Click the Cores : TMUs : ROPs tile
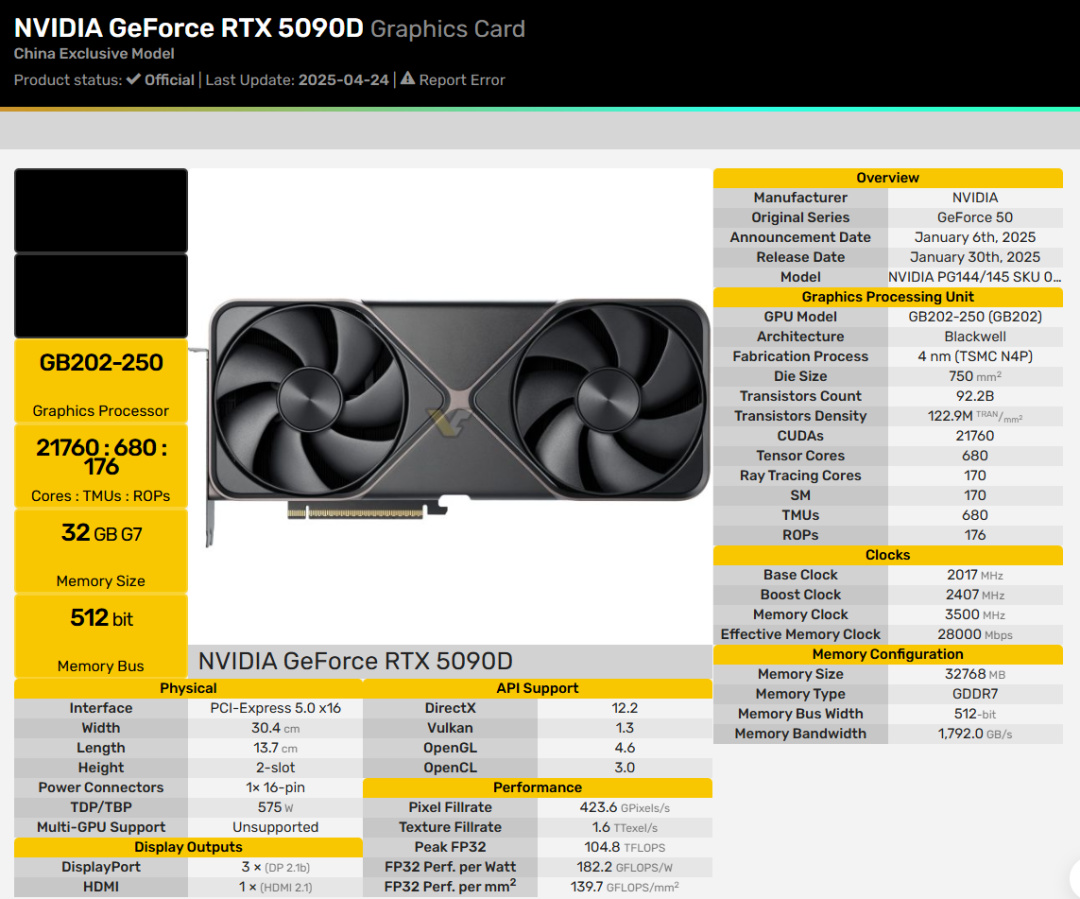 101,466
